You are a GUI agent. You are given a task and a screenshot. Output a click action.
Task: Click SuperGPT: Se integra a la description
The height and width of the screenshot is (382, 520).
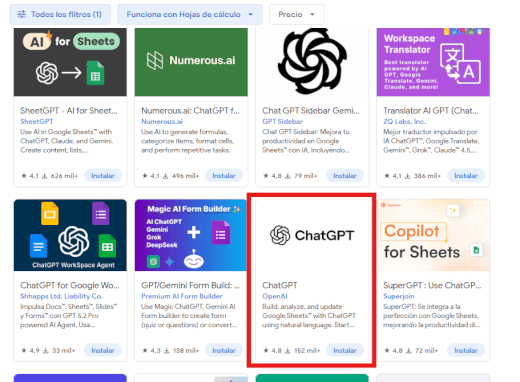coord(431,316)
